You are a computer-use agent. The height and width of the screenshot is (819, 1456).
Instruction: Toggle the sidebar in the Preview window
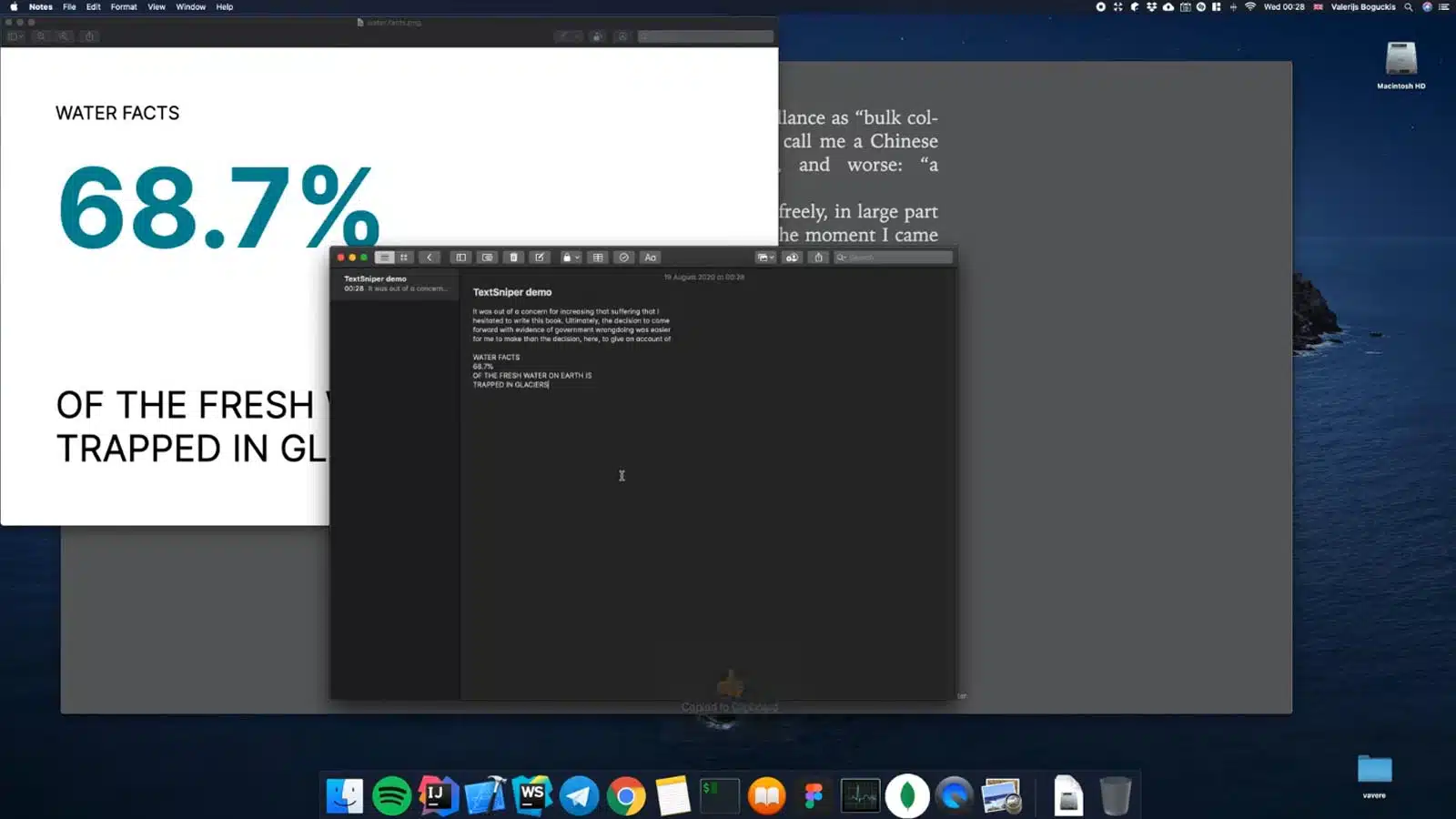11,36
